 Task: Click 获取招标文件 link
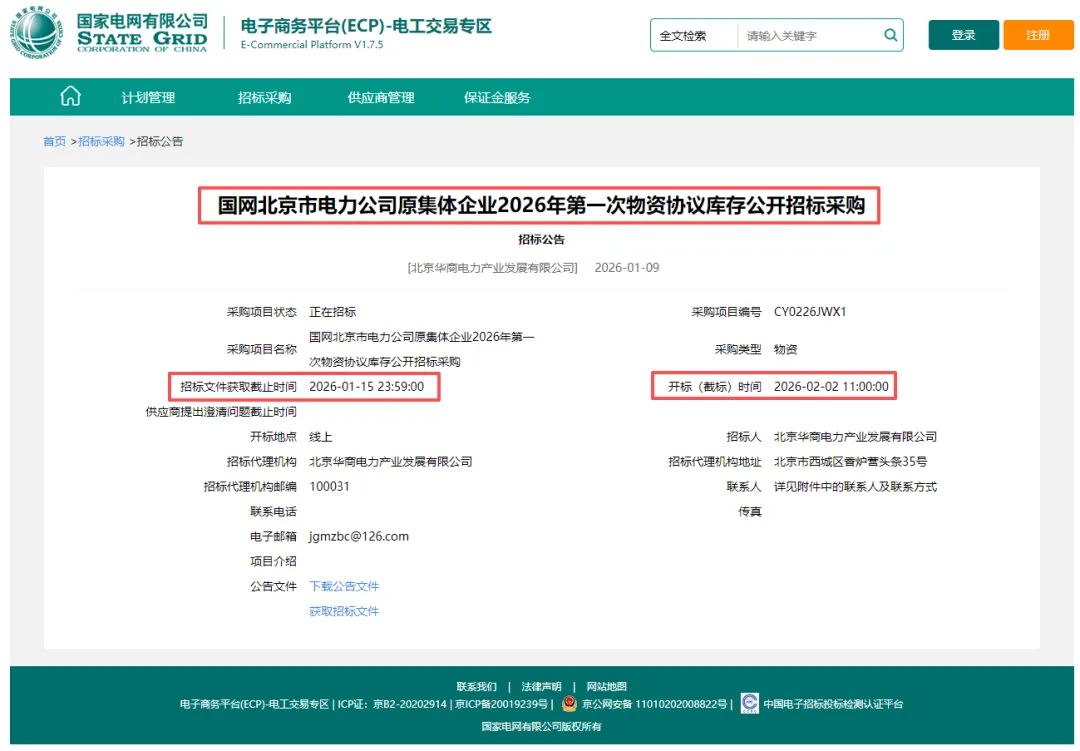coord(344,610)
